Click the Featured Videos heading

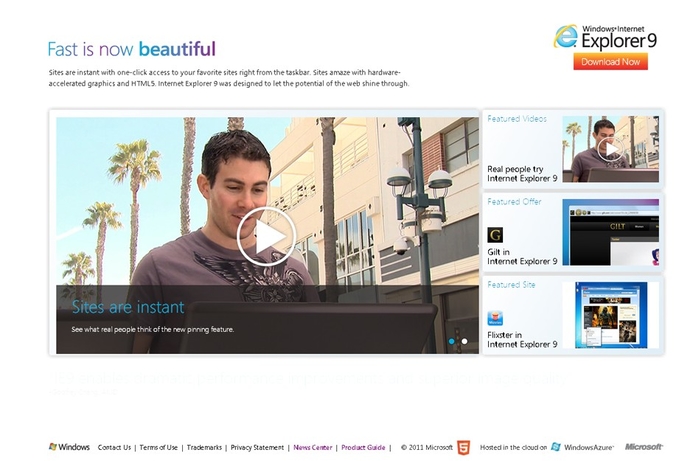(517, 119)
